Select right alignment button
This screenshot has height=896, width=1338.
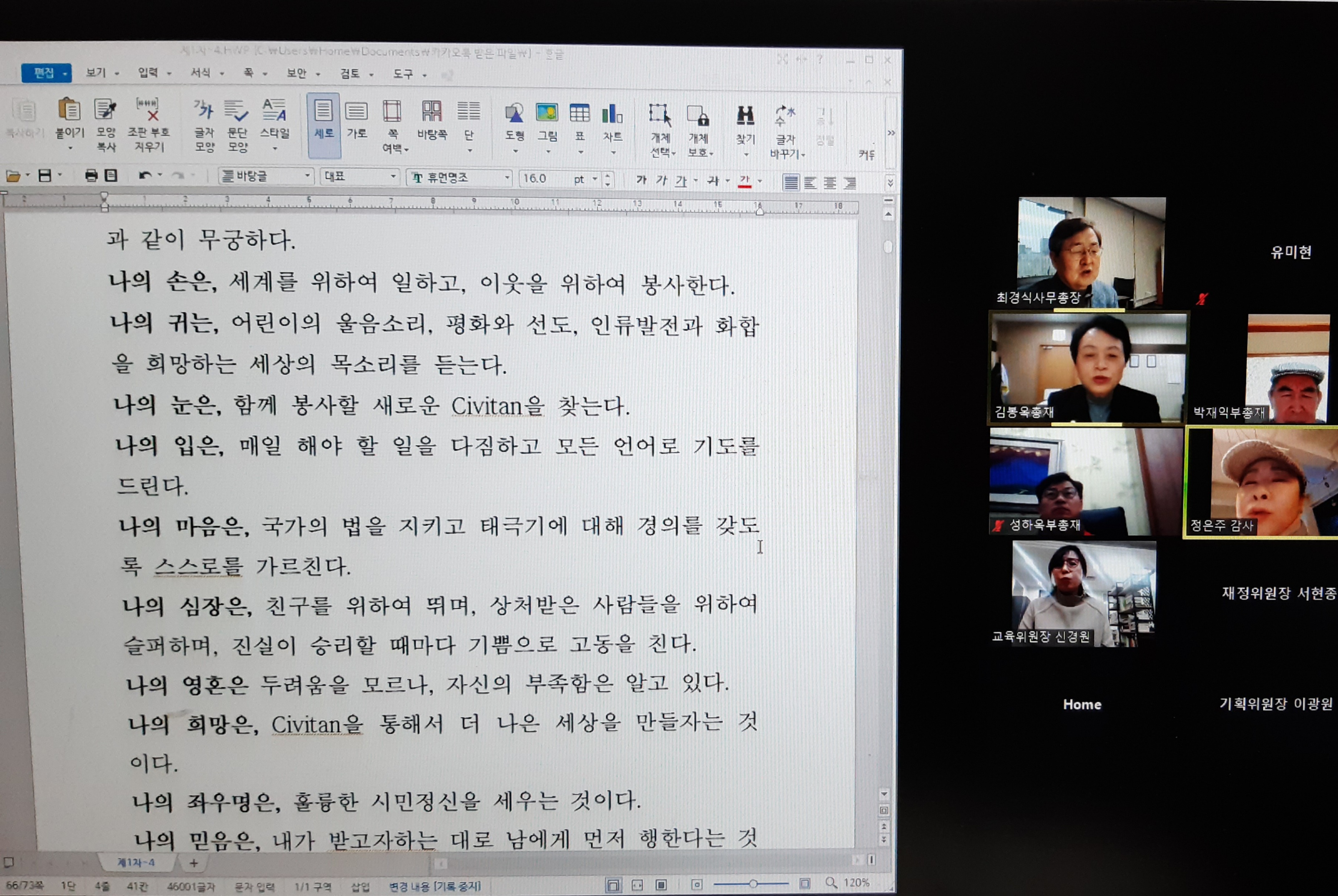pos(850,183)
